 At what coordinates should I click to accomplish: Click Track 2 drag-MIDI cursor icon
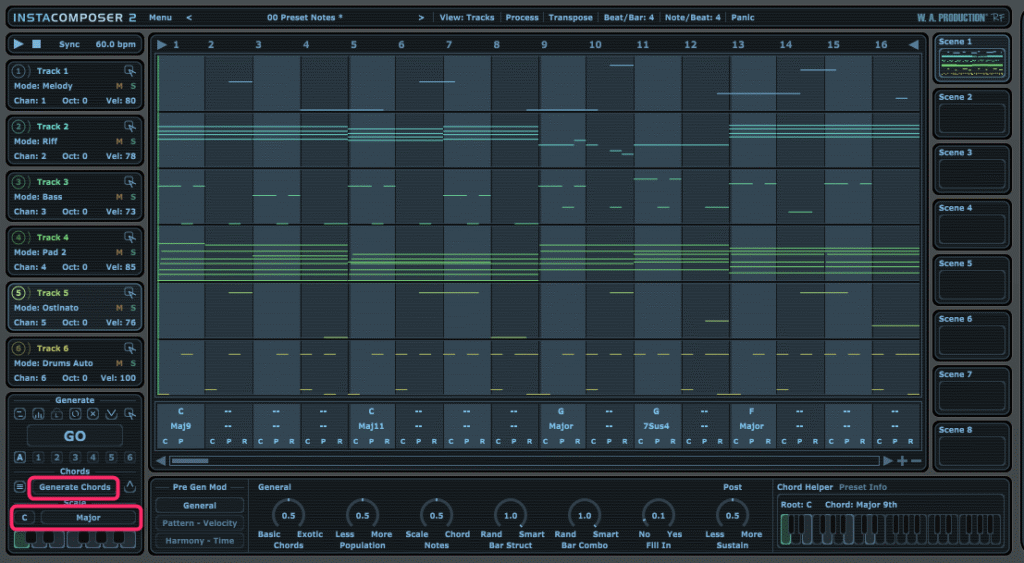point(130,126)
